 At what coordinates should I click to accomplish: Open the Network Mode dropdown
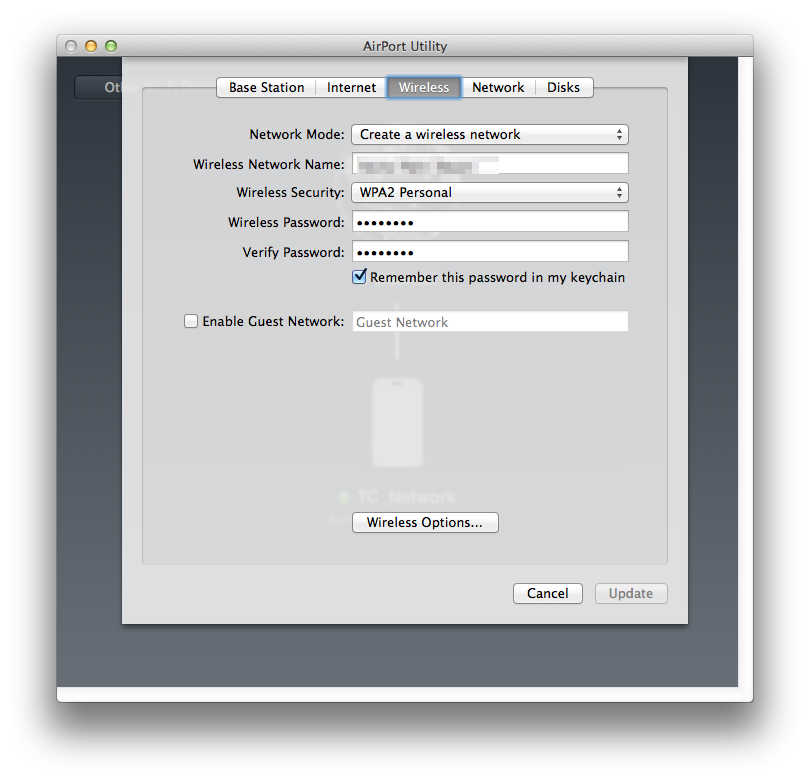(490, 134)
